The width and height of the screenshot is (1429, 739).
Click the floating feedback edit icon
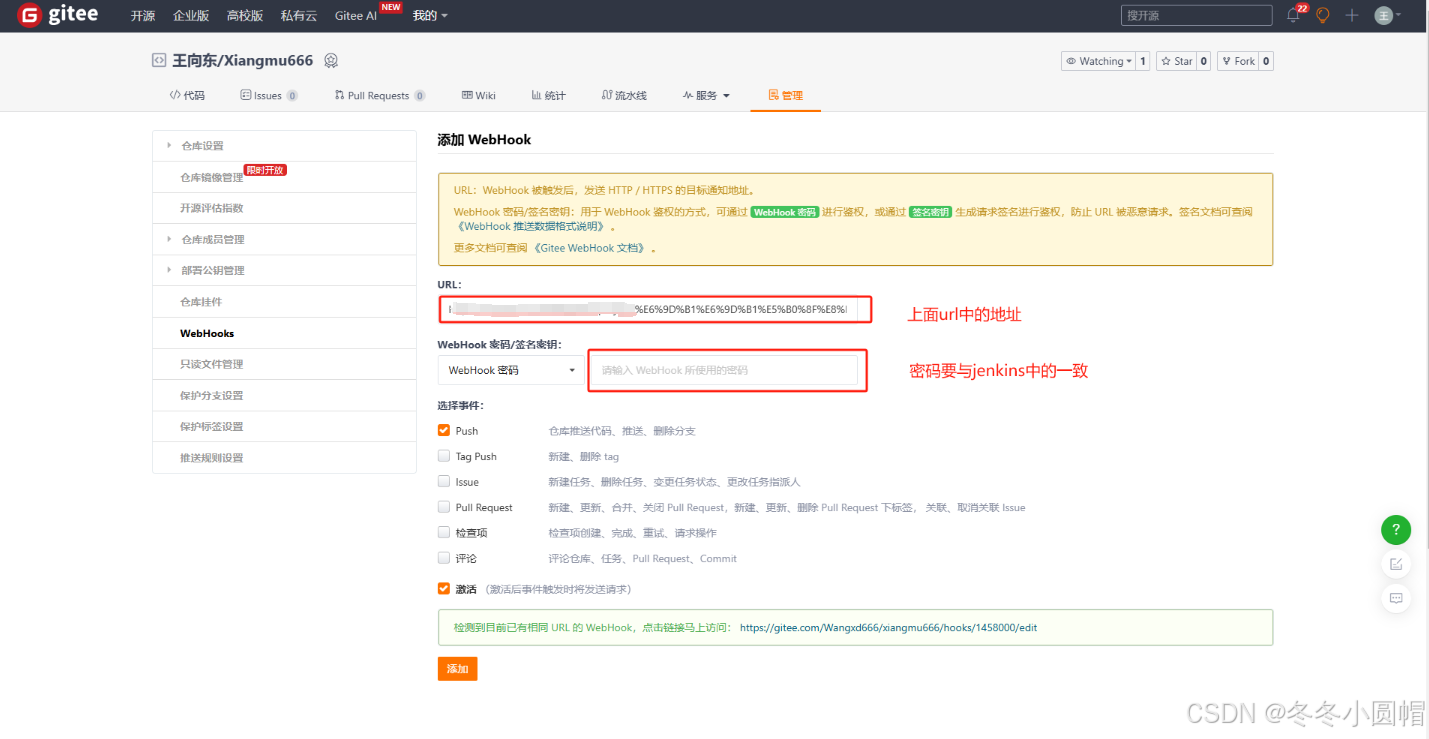coord(1396,564)
